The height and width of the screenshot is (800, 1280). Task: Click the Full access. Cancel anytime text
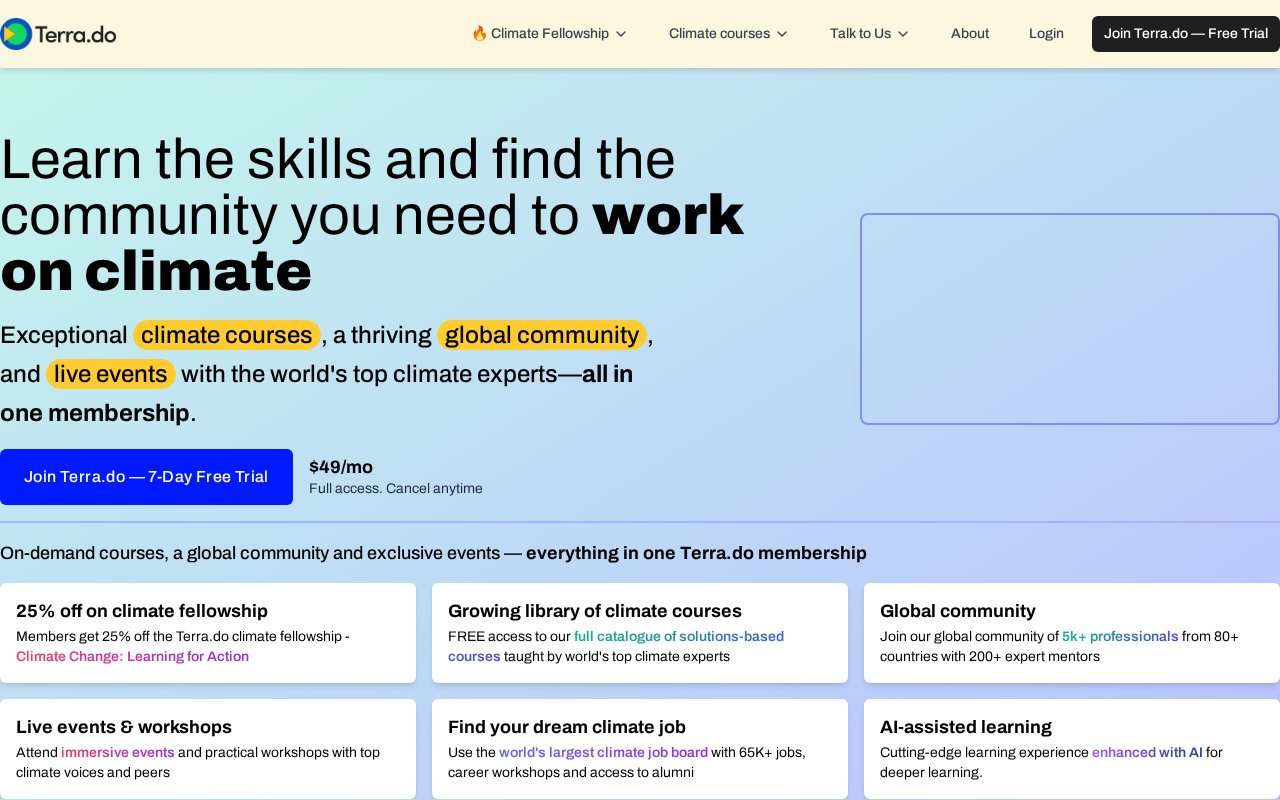(396, 489)
